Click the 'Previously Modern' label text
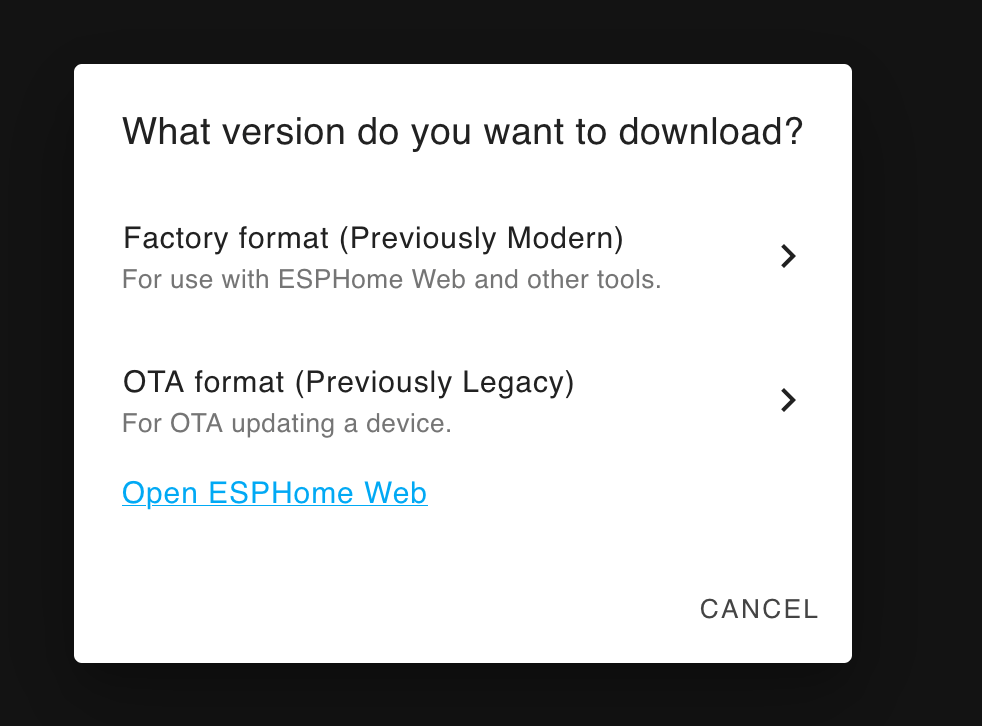982x726 pixels. pos(481,238)
